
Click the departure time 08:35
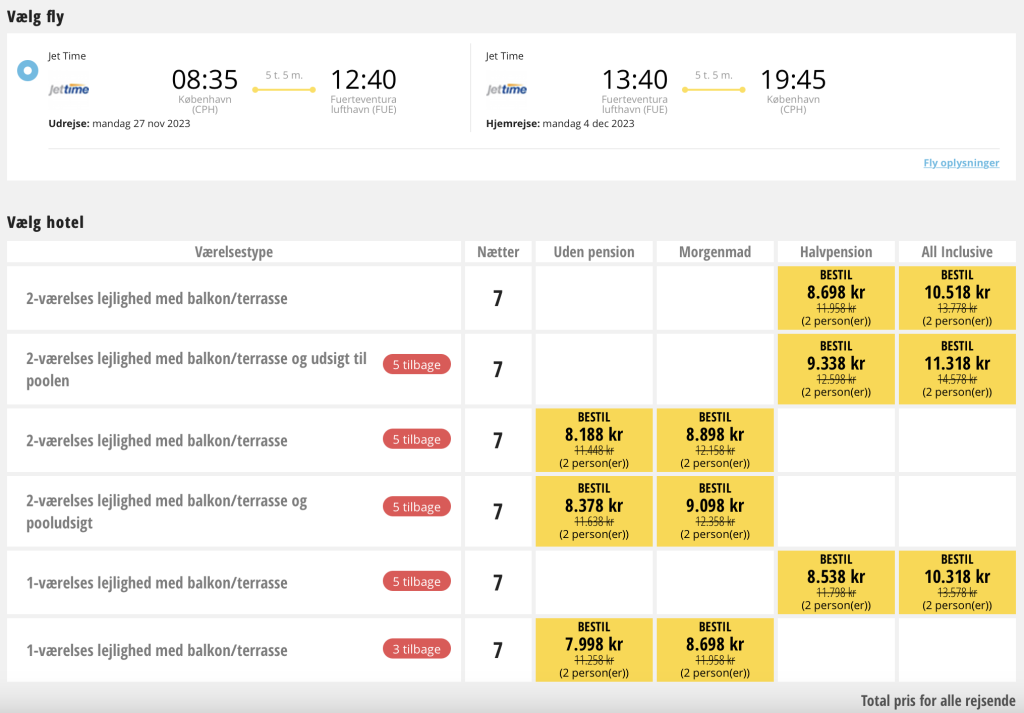(204, 80)
